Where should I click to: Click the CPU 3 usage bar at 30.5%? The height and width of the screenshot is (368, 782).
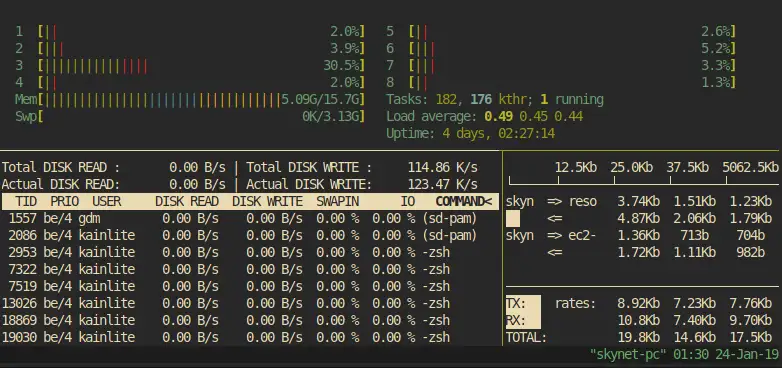click(201, 66)
